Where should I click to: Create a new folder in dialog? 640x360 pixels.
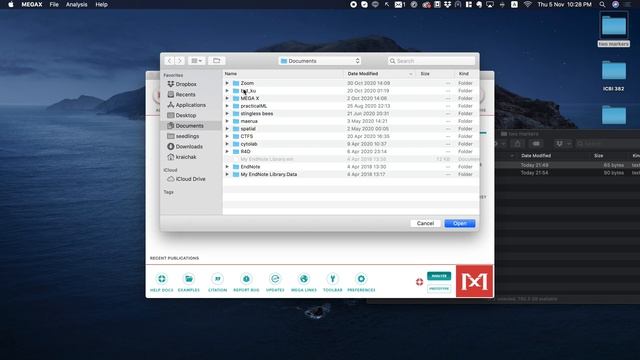point(216,61)
